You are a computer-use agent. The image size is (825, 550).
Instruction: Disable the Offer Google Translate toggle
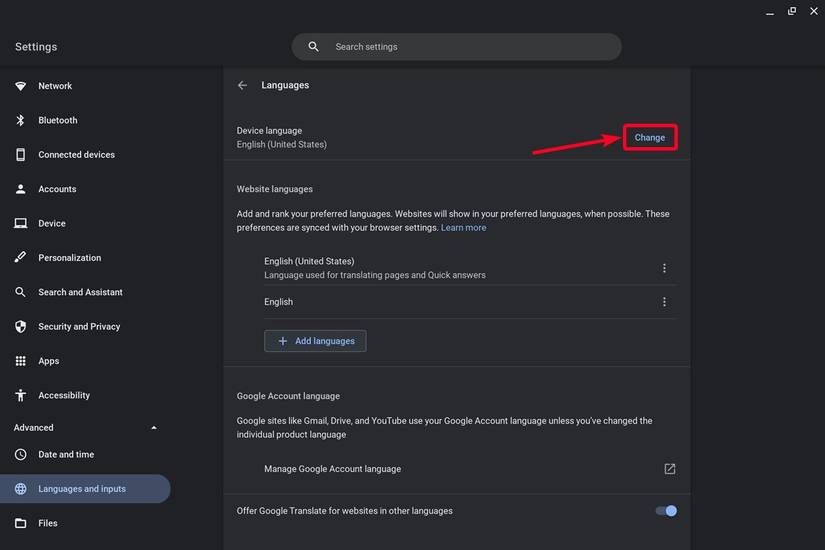(665, 511)
